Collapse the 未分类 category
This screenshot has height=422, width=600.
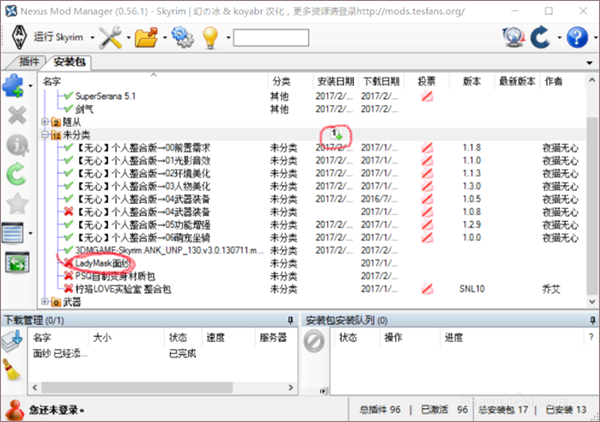coord(45,135)
